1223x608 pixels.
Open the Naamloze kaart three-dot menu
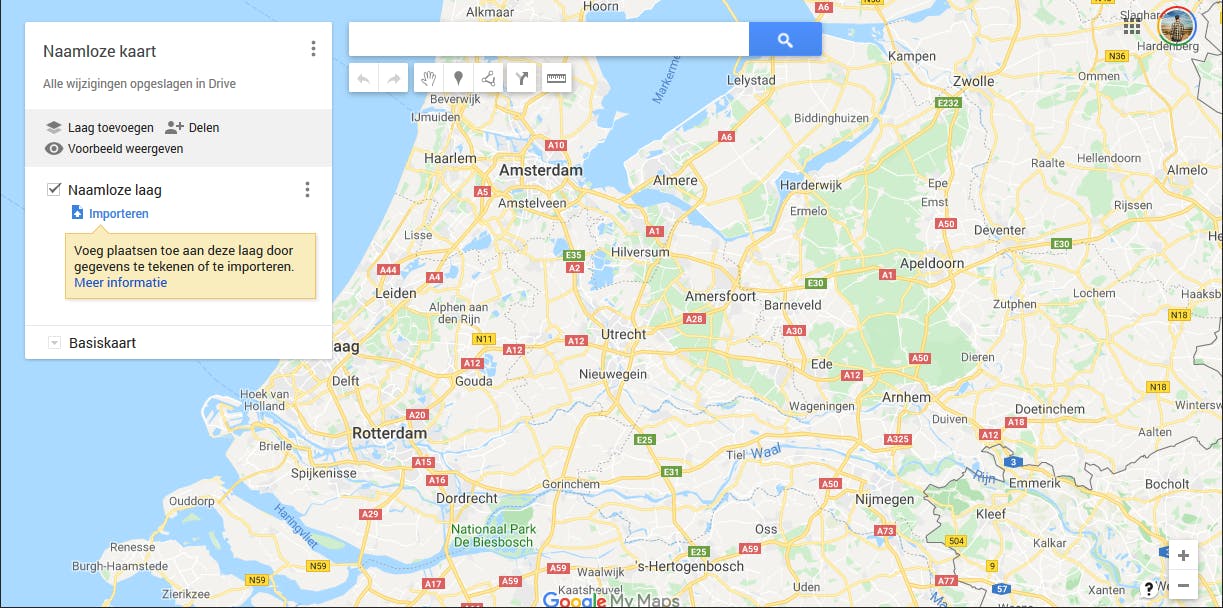tap(313, 49)
